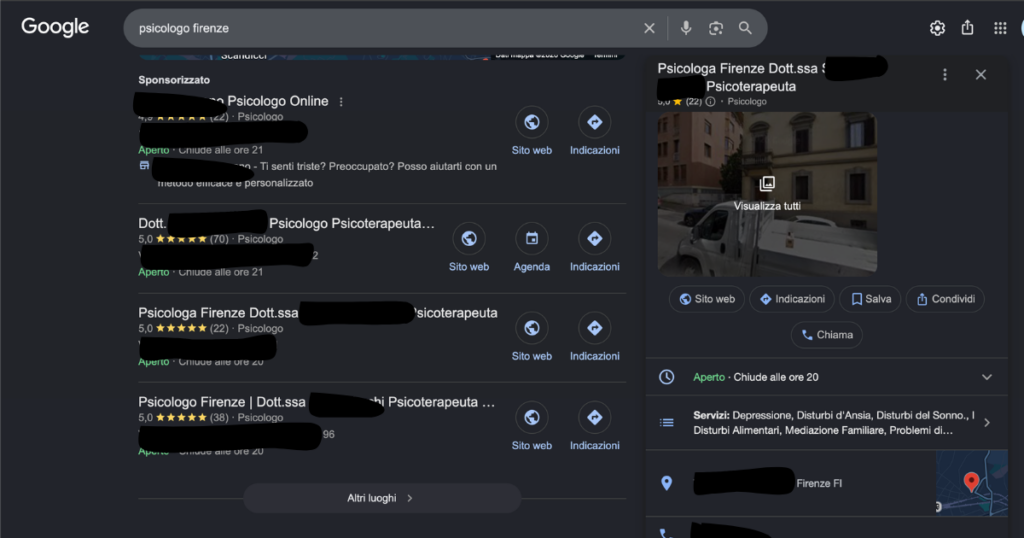This screenshot has height=538, width=1024.
Task: Submit search with magnifying glass icon
Action: (745, 28)
